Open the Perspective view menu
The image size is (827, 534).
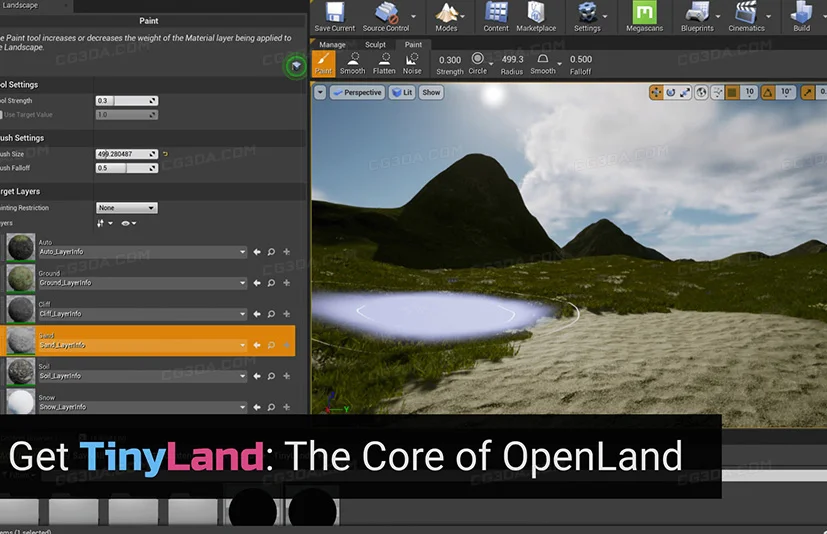click(357, 92)
